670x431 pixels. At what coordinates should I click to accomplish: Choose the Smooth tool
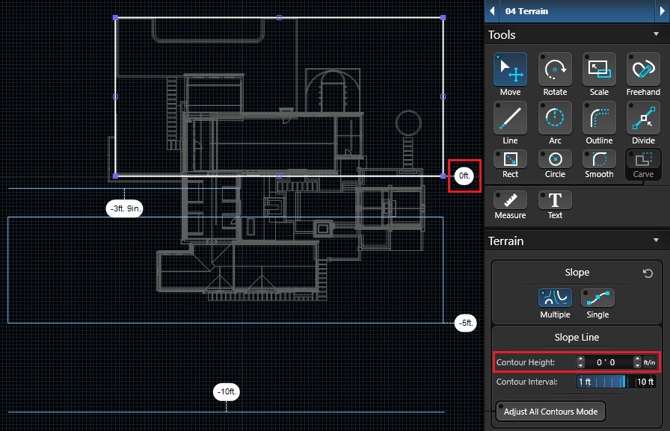pos(599,164)
